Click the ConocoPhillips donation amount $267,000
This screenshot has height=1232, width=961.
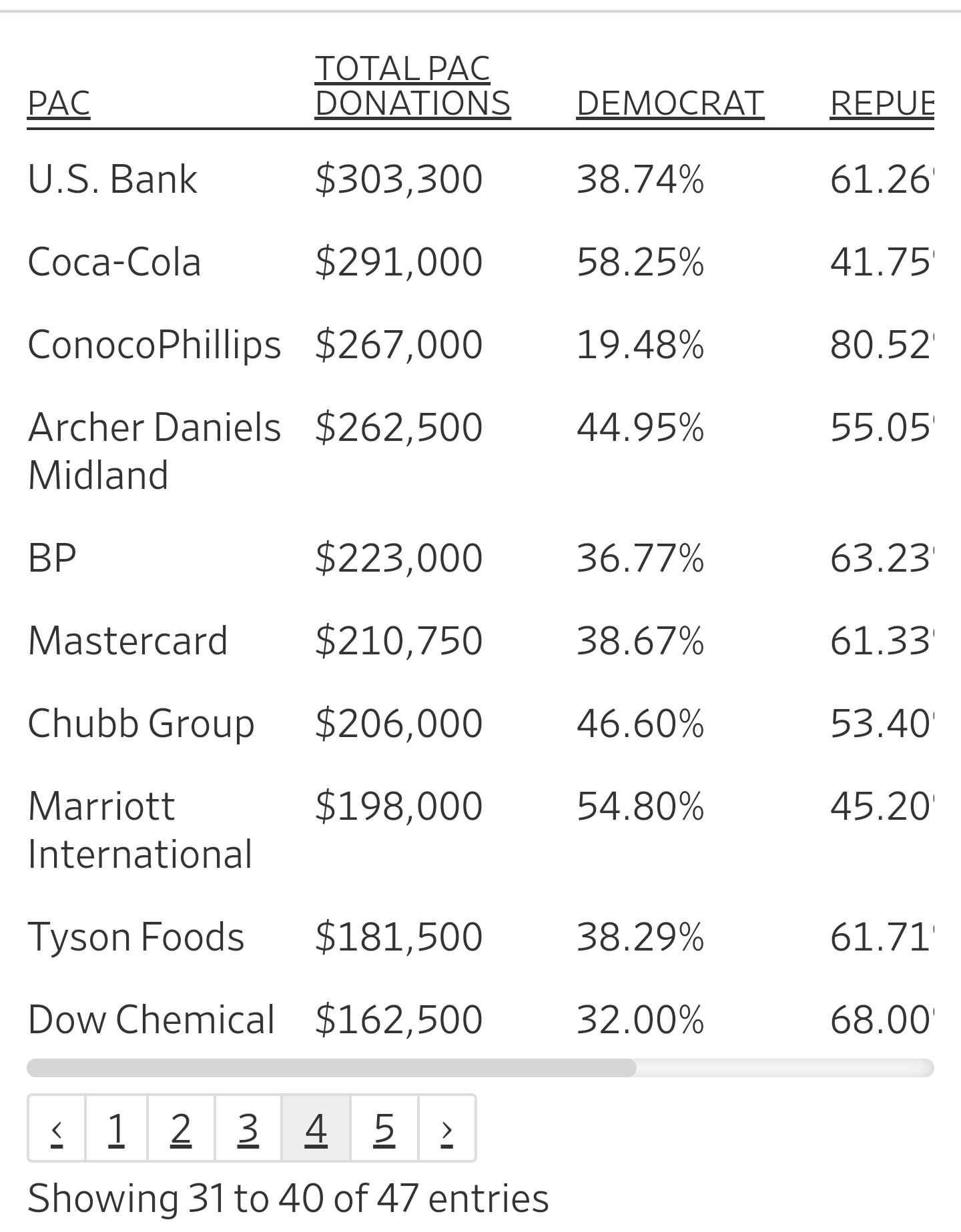coord(398,345)
